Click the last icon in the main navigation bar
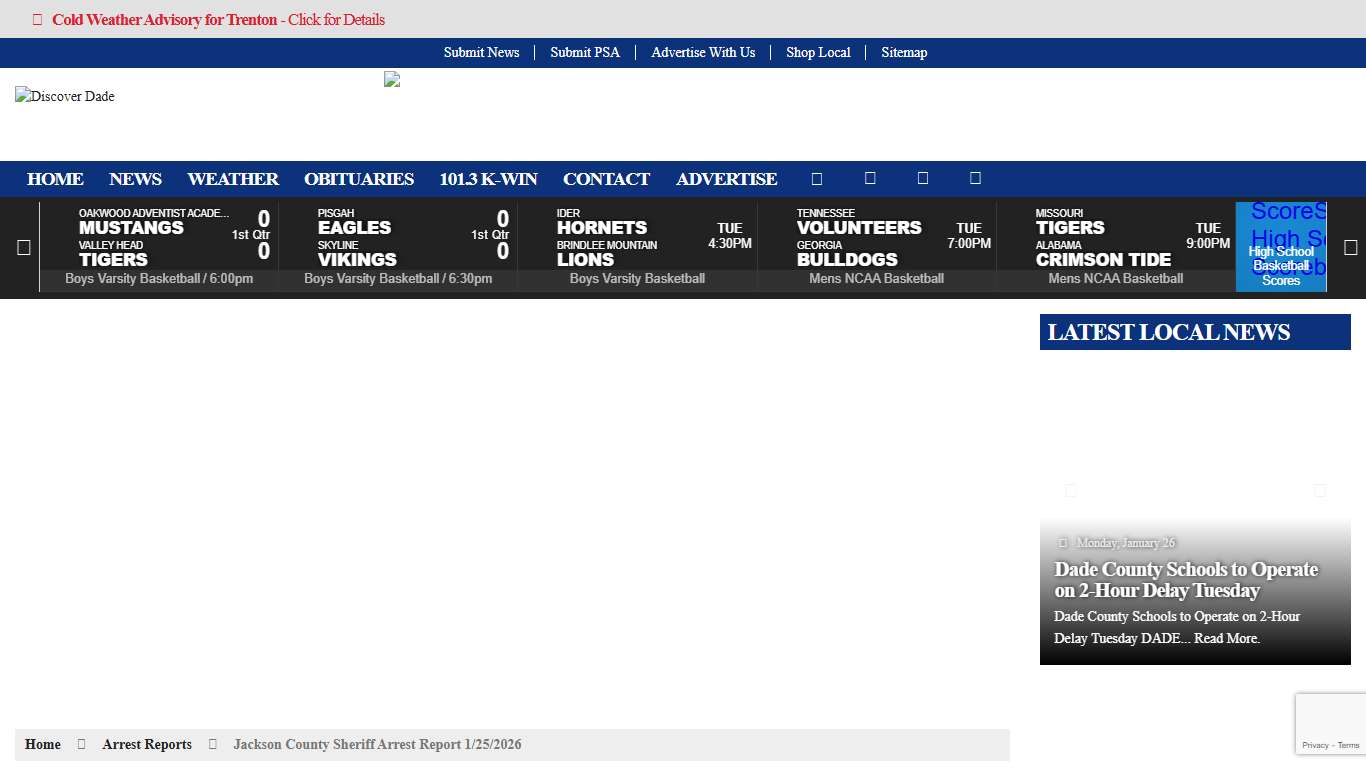The height and width of the screenshot is (768, 1366). pos(975,179)
